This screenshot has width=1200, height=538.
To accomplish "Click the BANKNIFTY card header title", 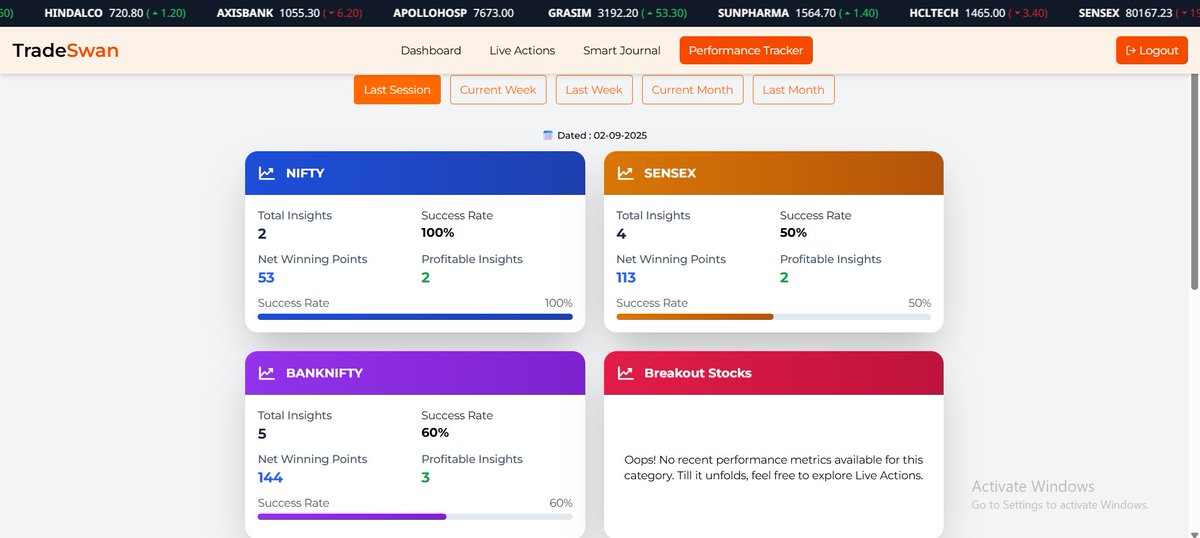I will 324,373.
